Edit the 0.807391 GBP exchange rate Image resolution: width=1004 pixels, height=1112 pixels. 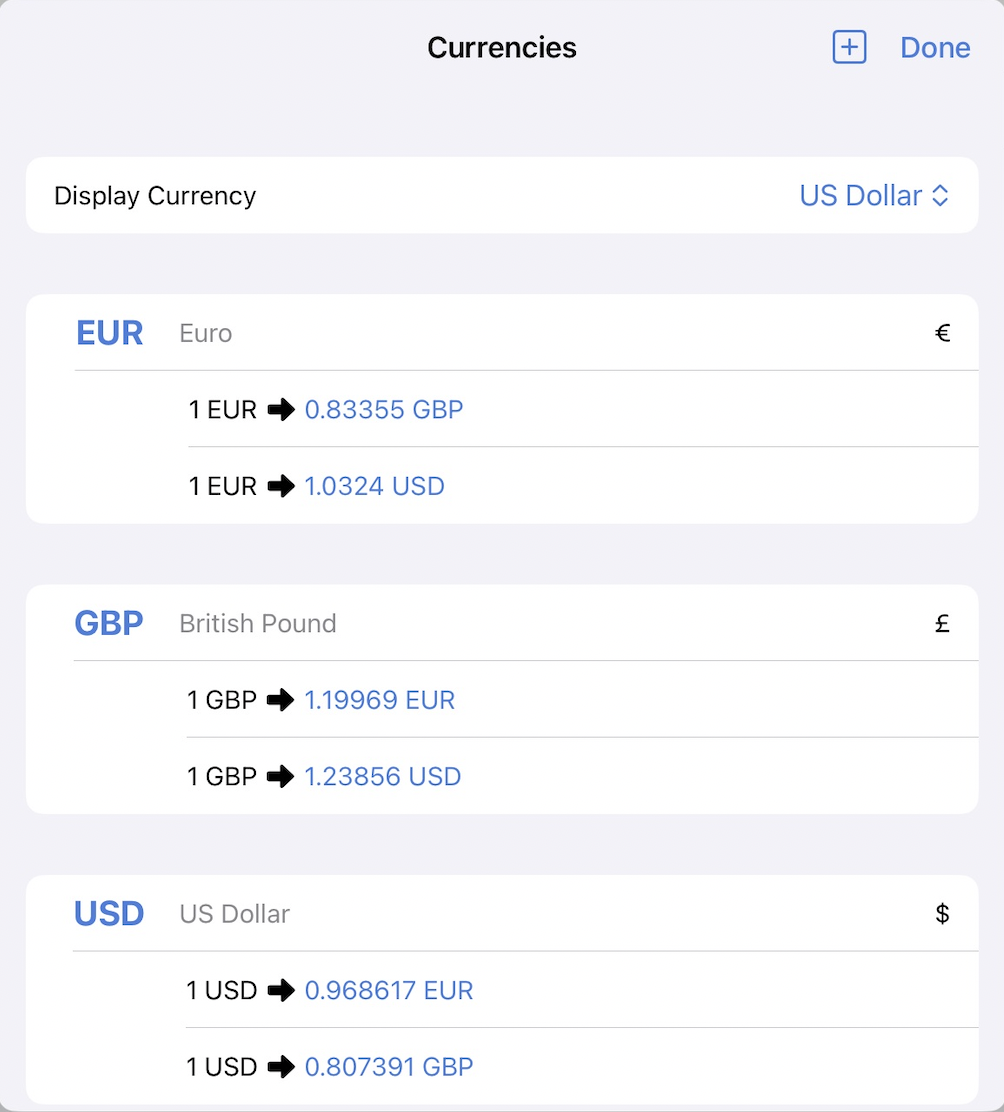[x=388, y=1067]
